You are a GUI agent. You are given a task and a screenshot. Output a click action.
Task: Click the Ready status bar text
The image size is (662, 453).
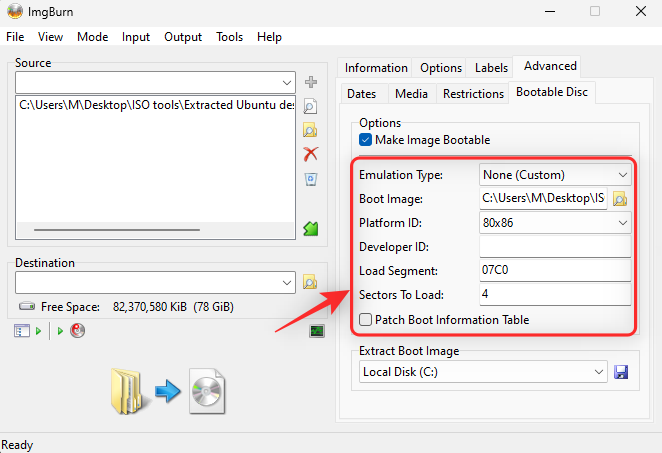[x=17, y=445]
